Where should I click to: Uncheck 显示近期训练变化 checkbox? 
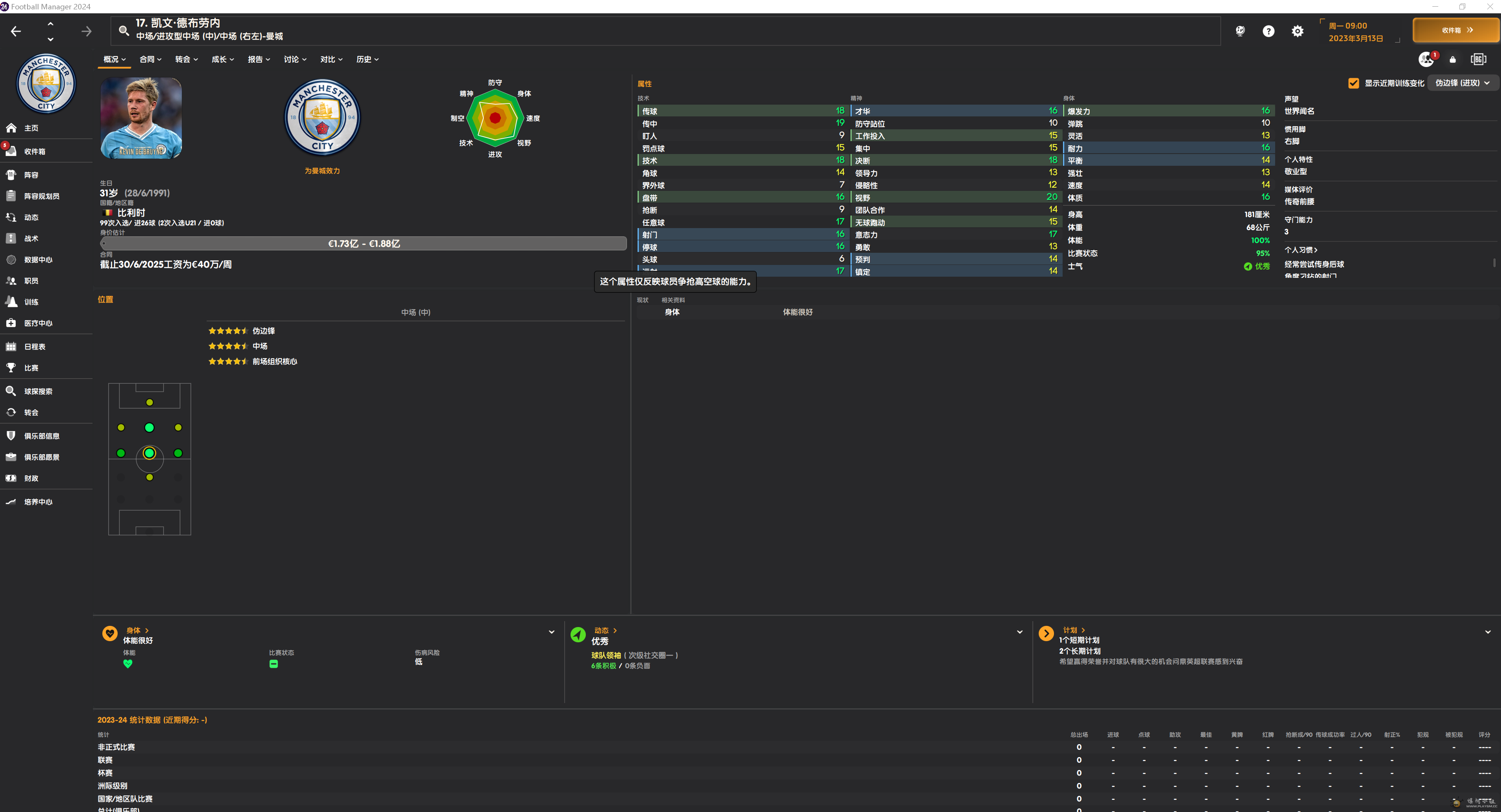pyautogui.click(x=1353, y=83)
